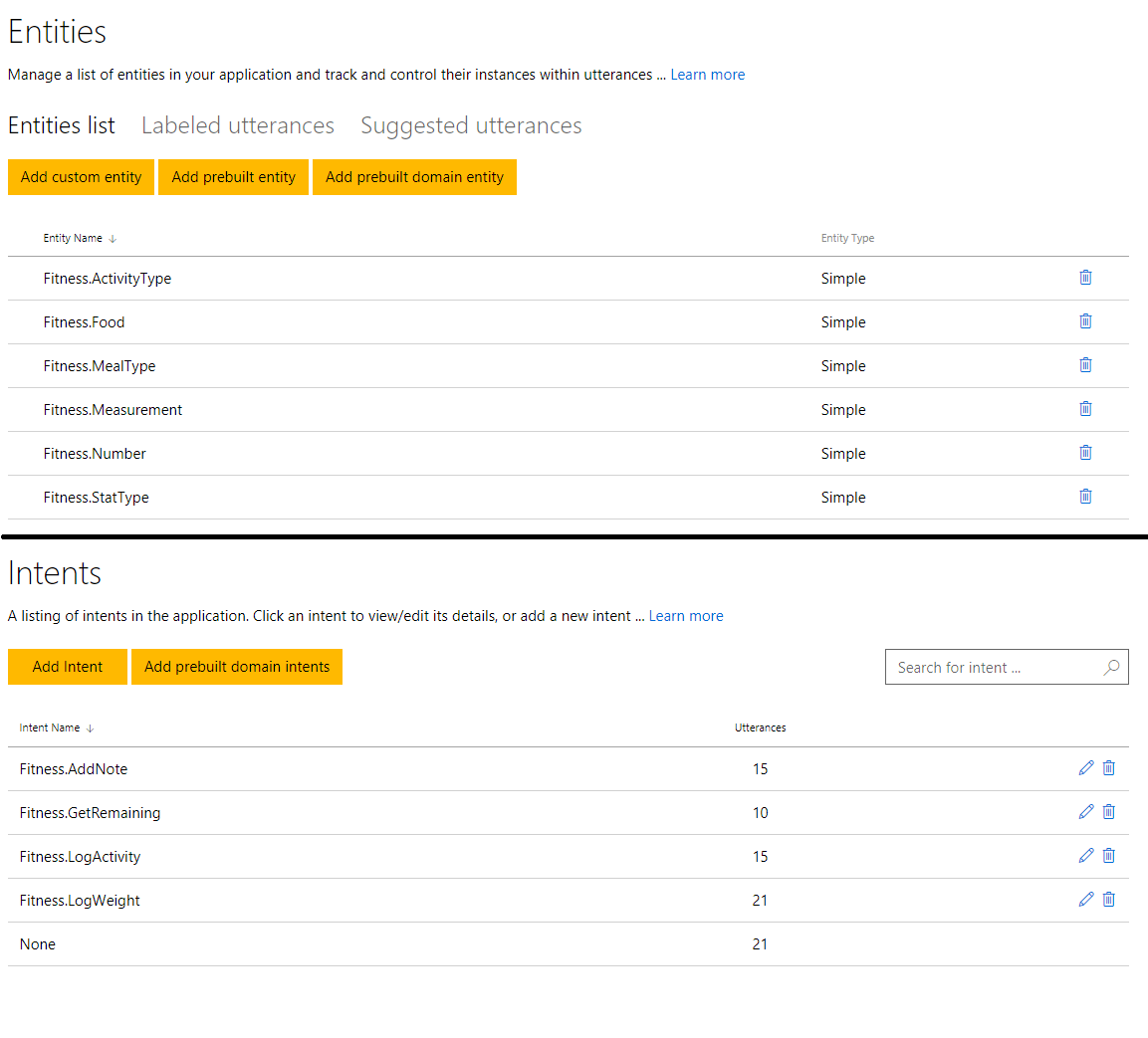Select the Entities list tab
1148x1038 pixels.
(x=62, y=126)
